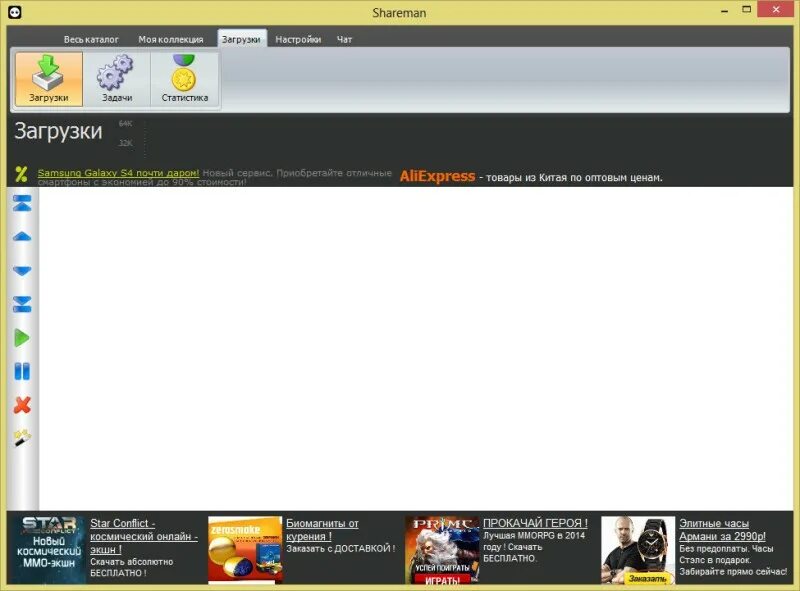Click the zerosmoke ad thumbnail
The width and height of the screenshot is (800, 591).
(245, 550)
